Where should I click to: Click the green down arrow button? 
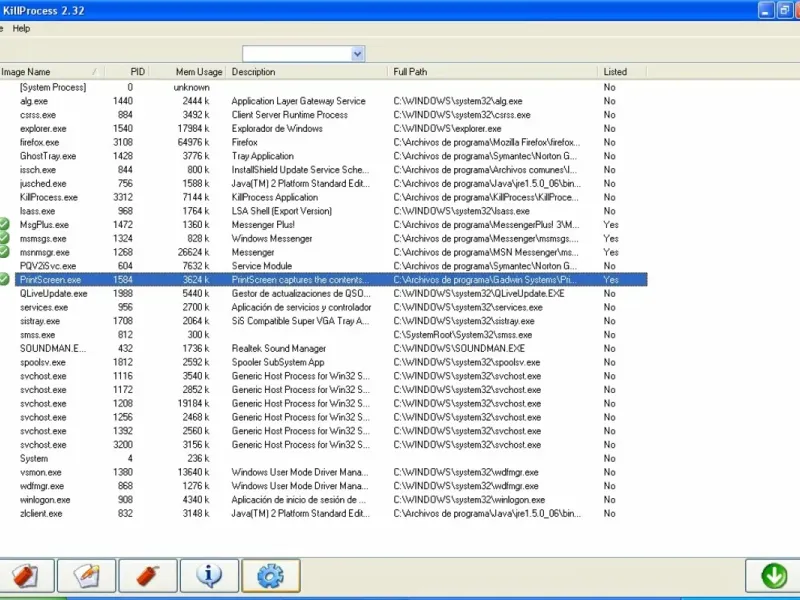(773, 576)
